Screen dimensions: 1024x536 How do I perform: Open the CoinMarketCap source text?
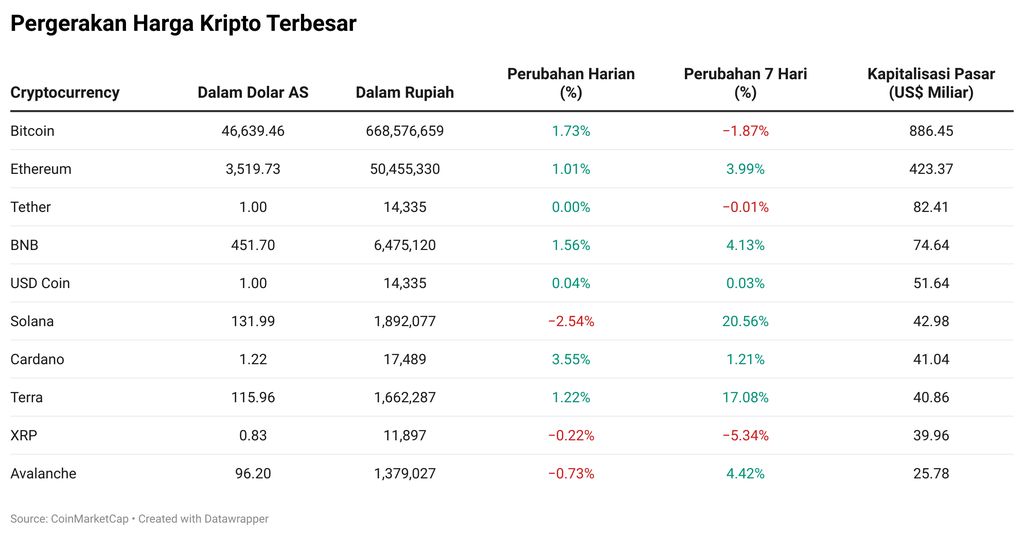pos(89,519)
